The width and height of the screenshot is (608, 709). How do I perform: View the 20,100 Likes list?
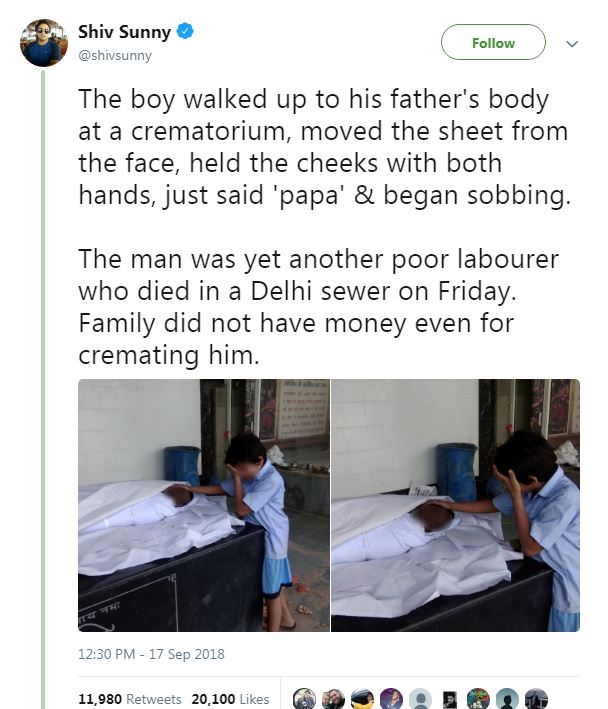point(230,699)
